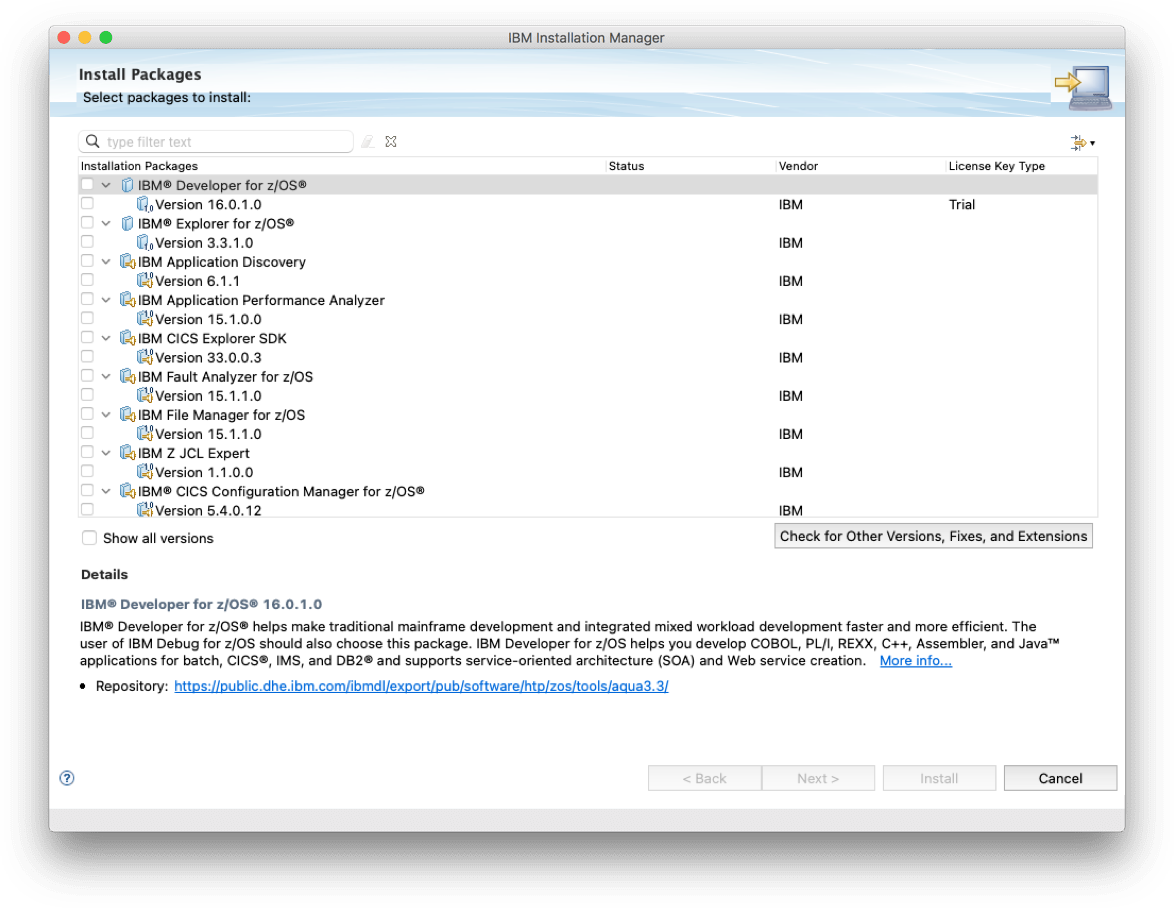
Task: Click the Version 6.1.1 package icon
Action: pos(145,281)
